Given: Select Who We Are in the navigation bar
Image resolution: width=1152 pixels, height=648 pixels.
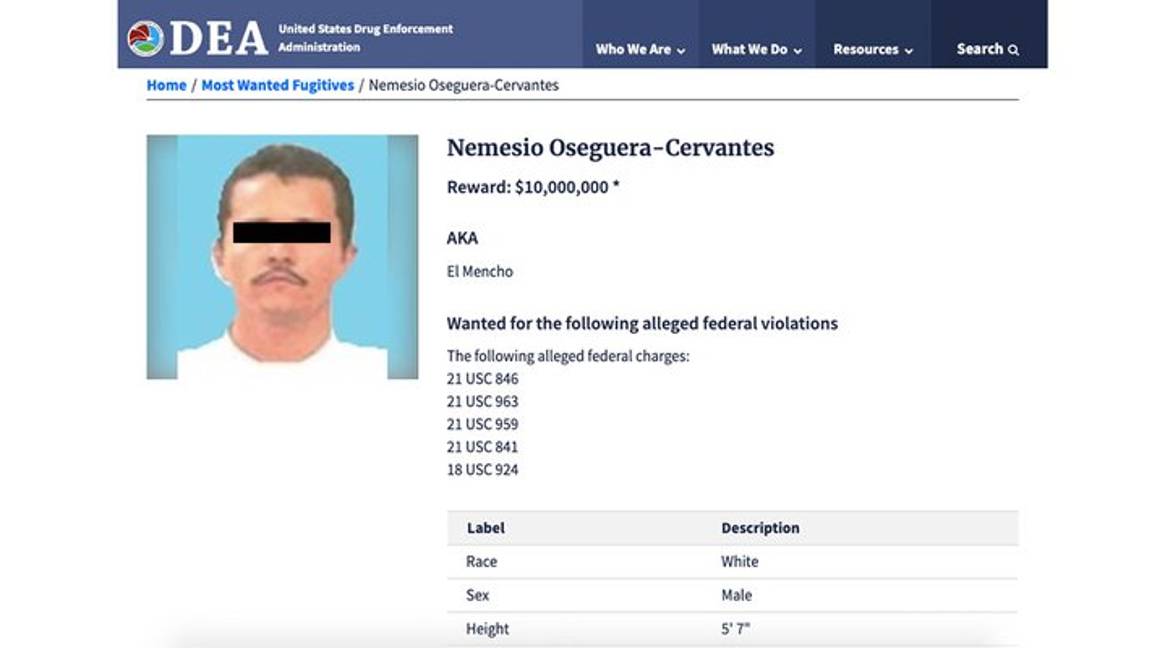Looking at the screenshot, I should point(632,48).
